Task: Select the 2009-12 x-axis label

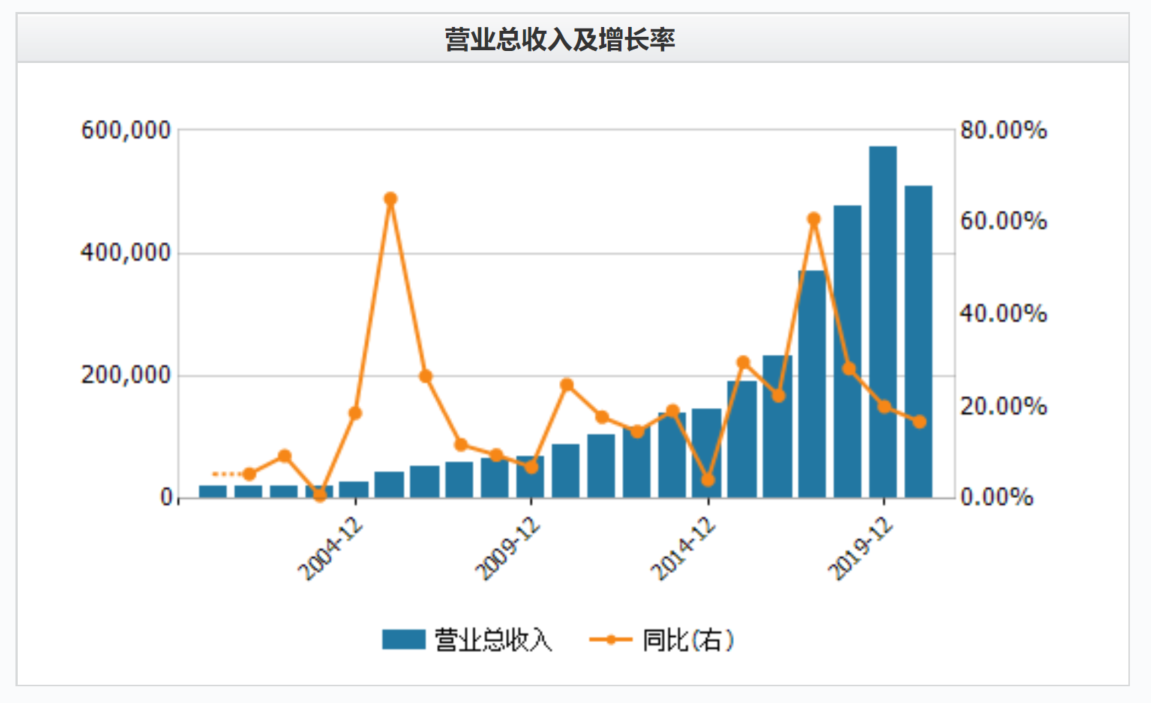Action: pos(510,549)
